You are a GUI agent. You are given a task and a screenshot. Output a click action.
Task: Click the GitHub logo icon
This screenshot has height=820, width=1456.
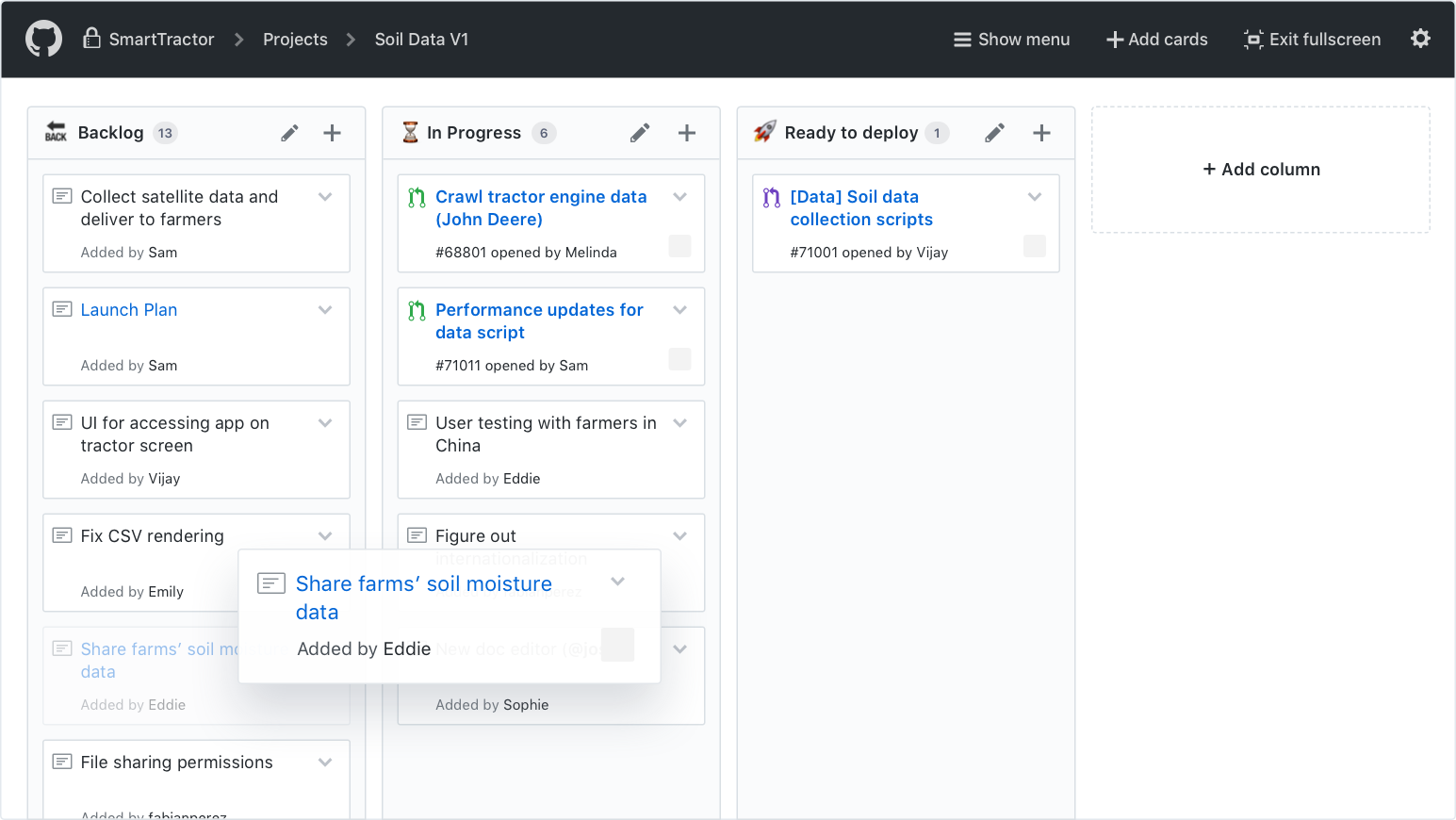click(43, 39)
